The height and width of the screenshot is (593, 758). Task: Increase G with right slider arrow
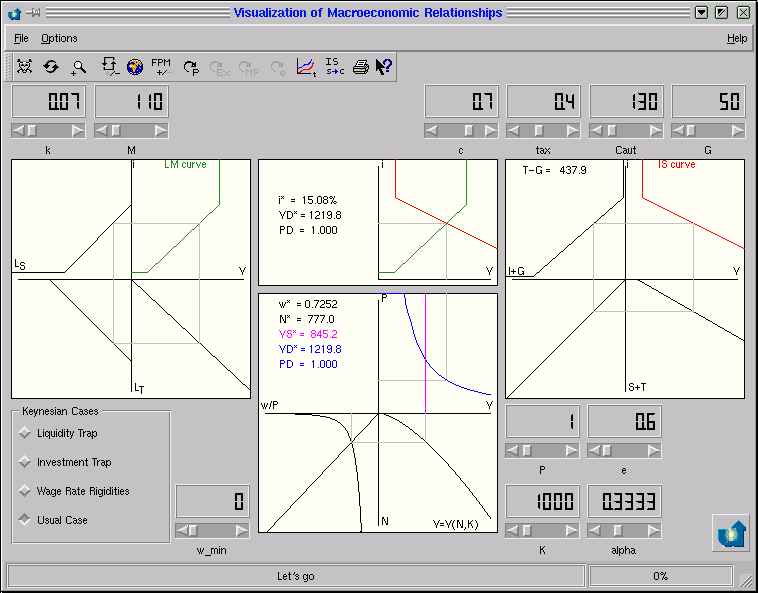coord(738,130)
